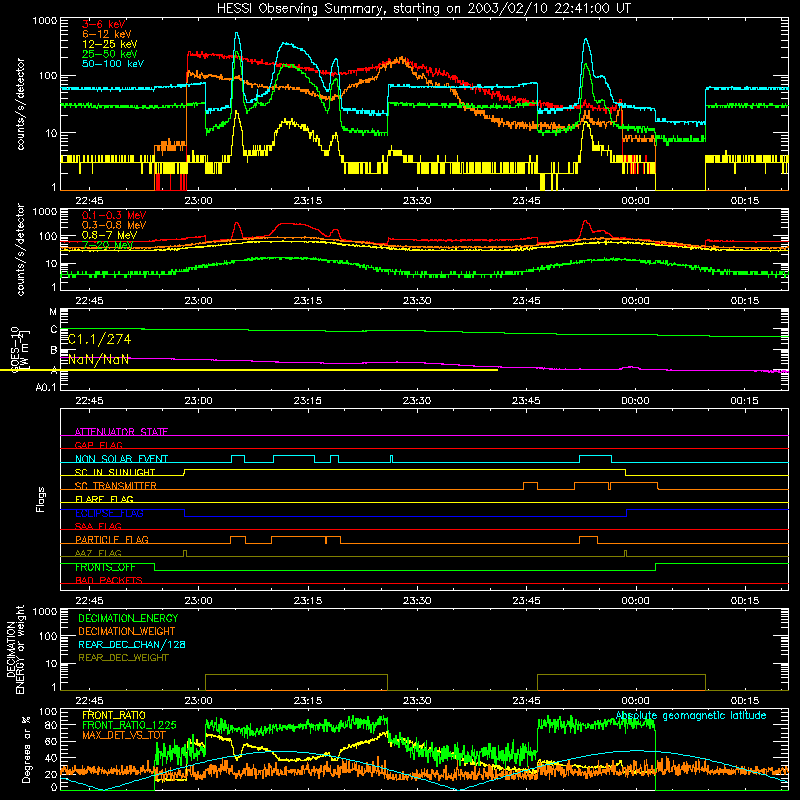Select the 7-20 MeV legend entry
The height and width of the screenshot is (800, 800).
click(x=107, y=245)
